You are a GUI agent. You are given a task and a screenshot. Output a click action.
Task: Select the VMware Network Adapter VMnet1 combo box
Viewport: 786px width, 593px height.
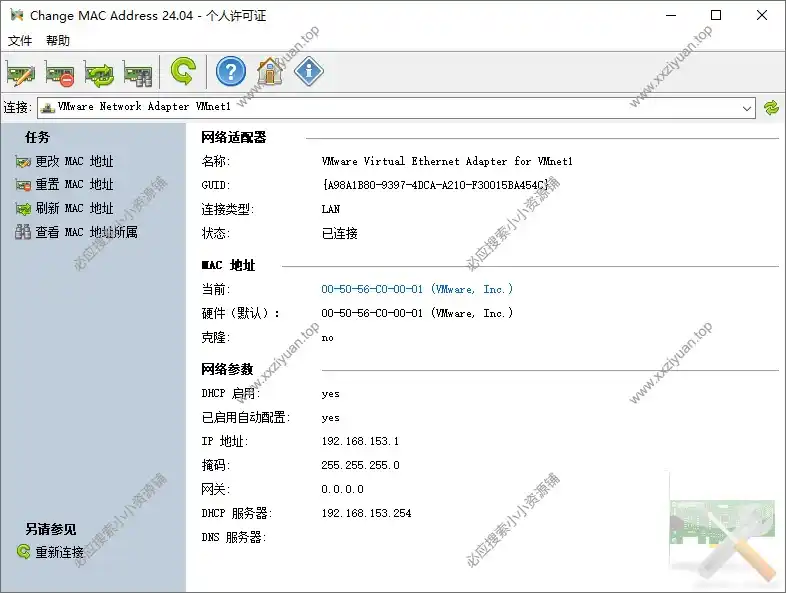pos(390,107)
